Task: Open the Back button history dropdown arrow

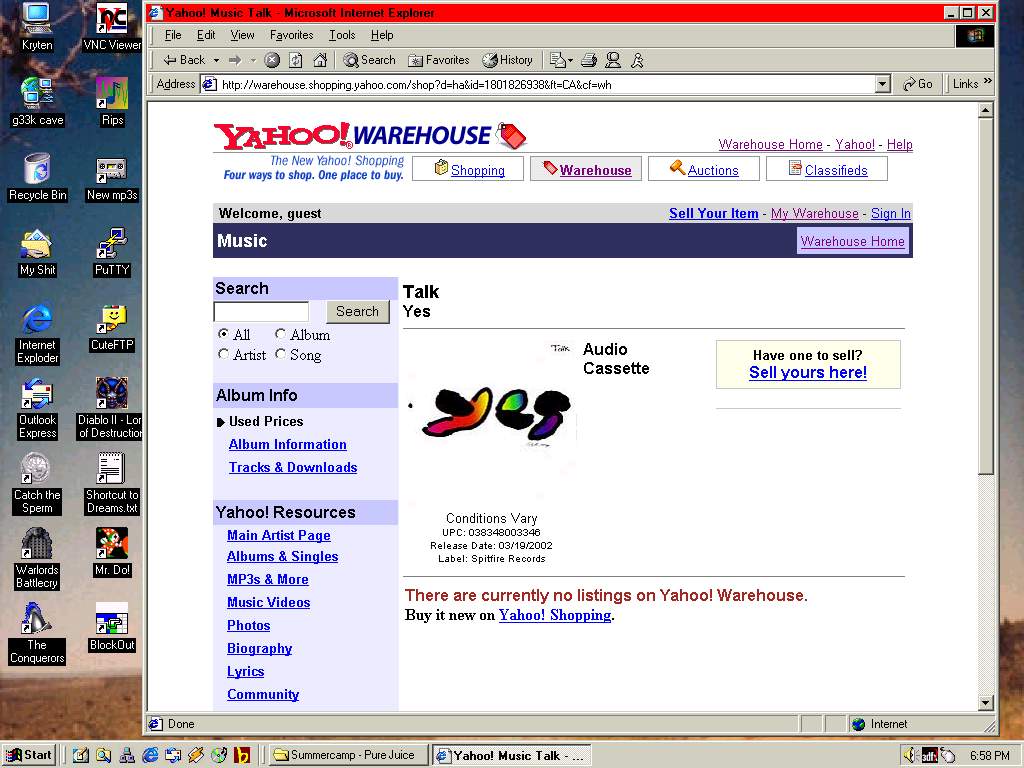Action: pyautogui.click(x=216, y=61)
